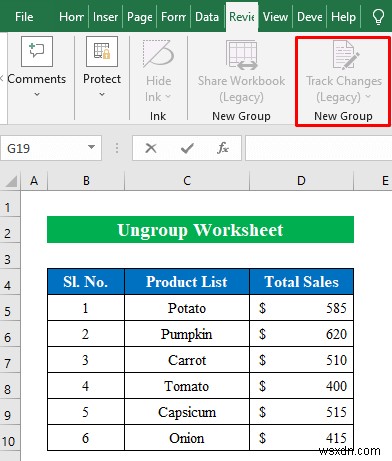Select the Capsicum cell
This screenshot has width=392, height=461.
coord(187,412)
